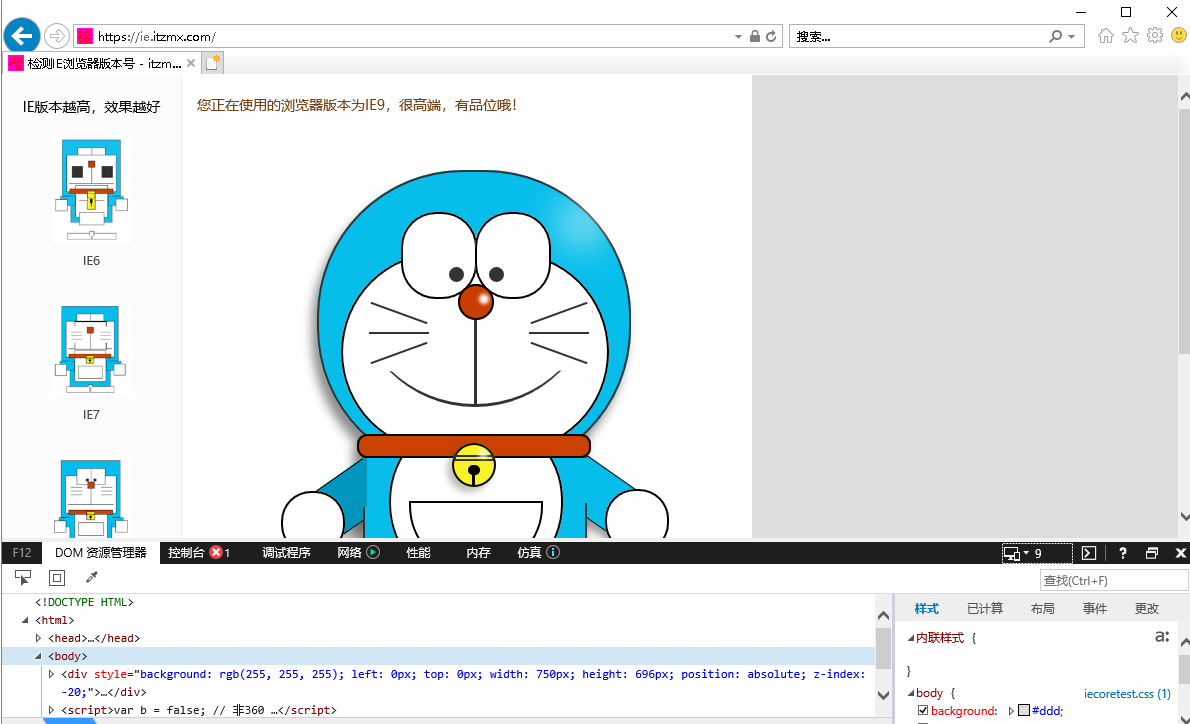Collapse the body node in DOM tree
Viewport: 1190px width, 724px height.
(x=38, y=656)
